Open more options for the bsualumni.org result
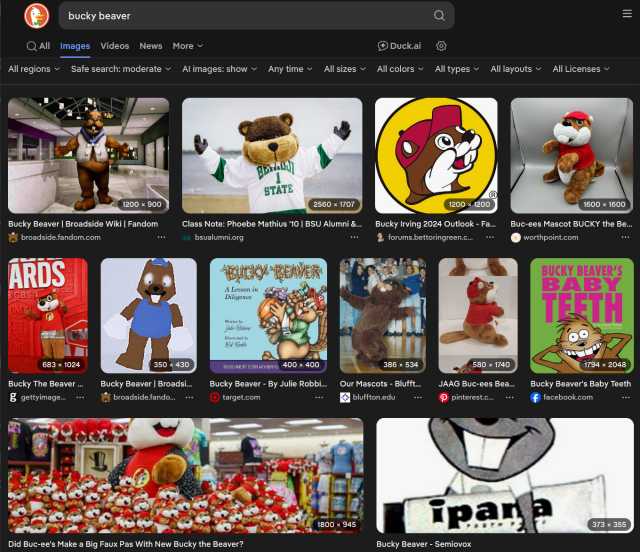The image size is (640, 552). click(x=354, y=237)
